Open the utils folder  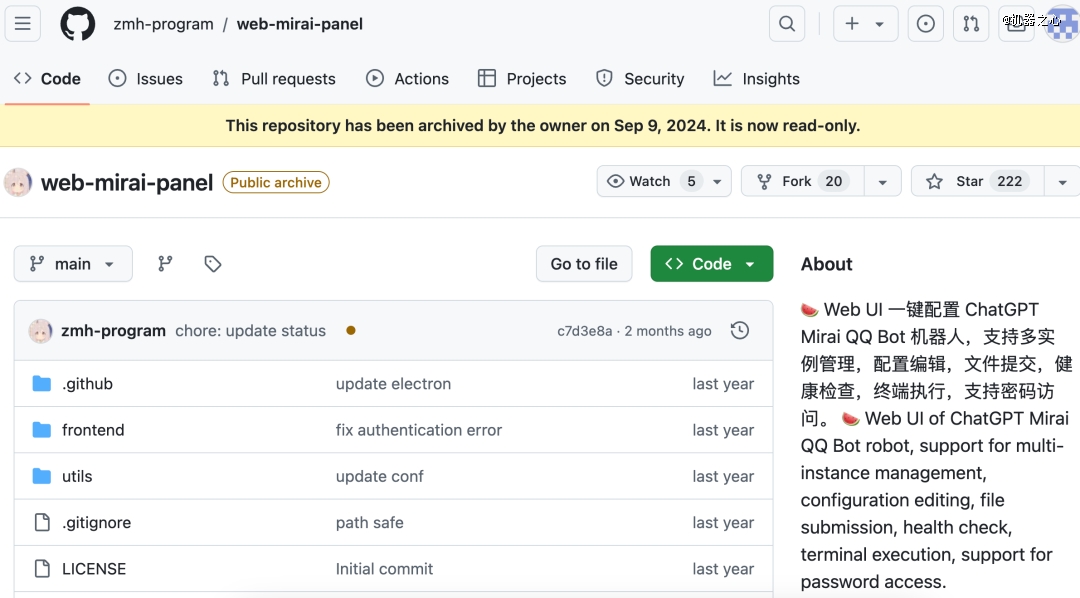[77, 476]
